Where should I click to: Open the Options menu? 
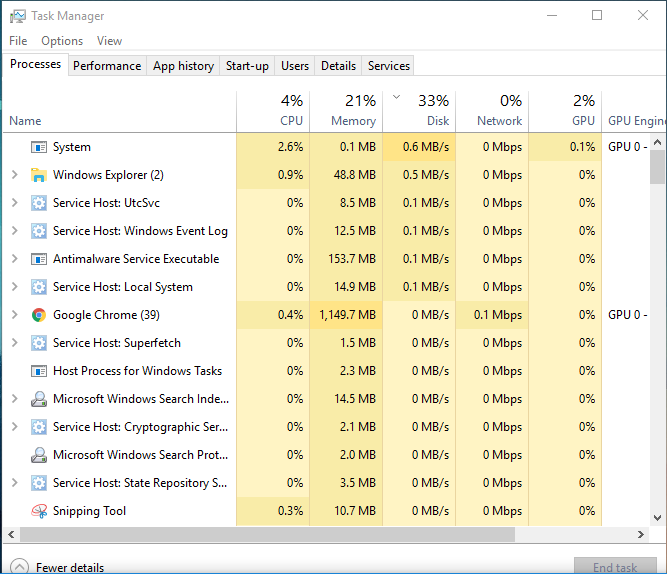(x=62, y=41)
